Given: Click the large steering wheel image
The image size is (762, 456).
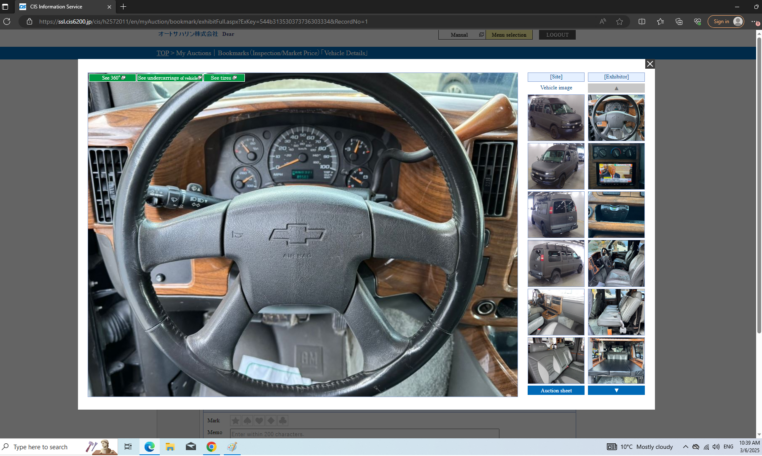Looking at the screenshot, I should click(303, 235).
